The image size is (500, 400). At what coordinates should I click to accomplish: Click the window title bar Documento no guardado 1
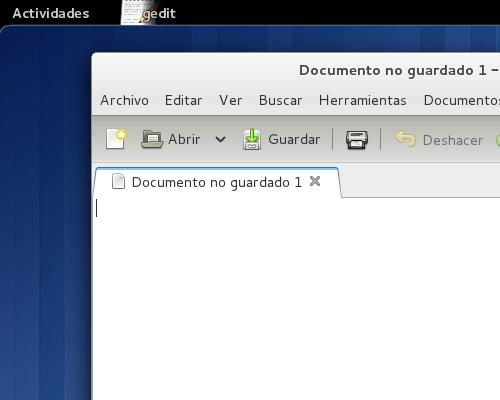tap(393, 70)
